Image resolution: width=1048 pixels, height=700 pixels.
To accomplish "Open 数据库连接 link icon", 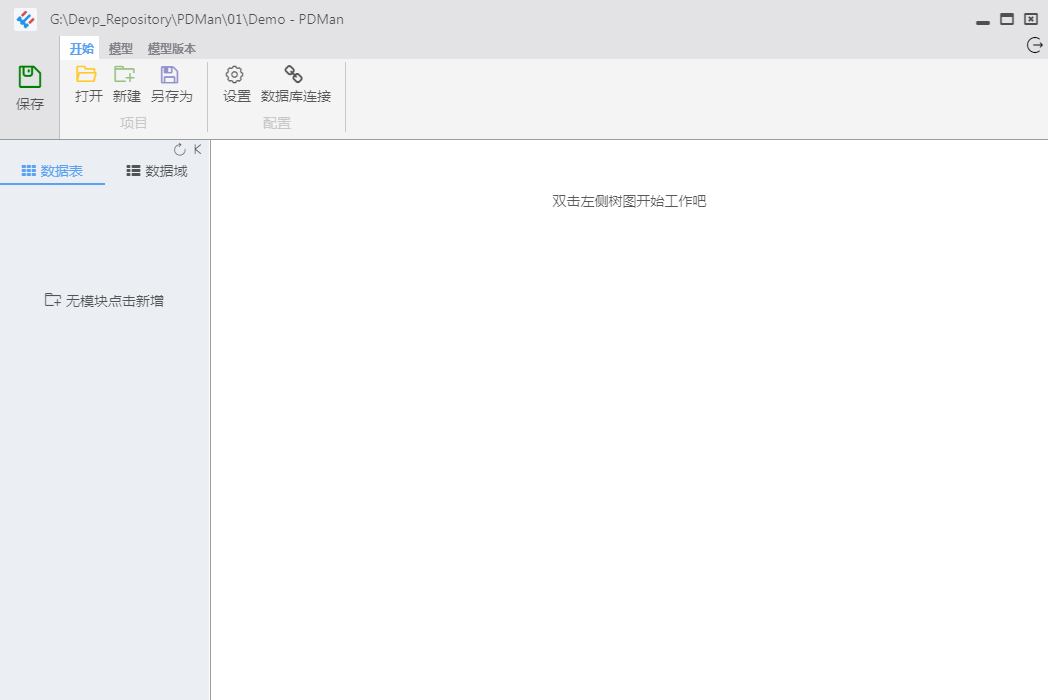I will [x=293, y=74].
